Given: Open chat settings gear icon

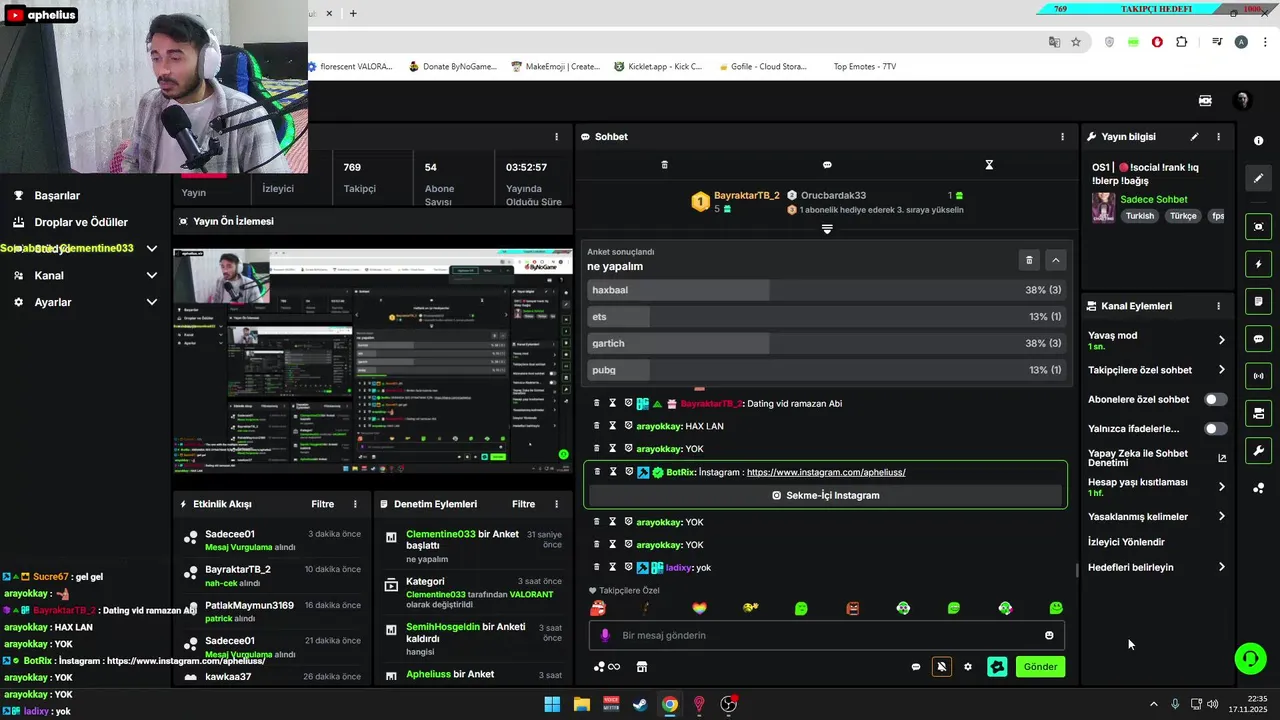Looking at the screenshot, I should point(967,667).
